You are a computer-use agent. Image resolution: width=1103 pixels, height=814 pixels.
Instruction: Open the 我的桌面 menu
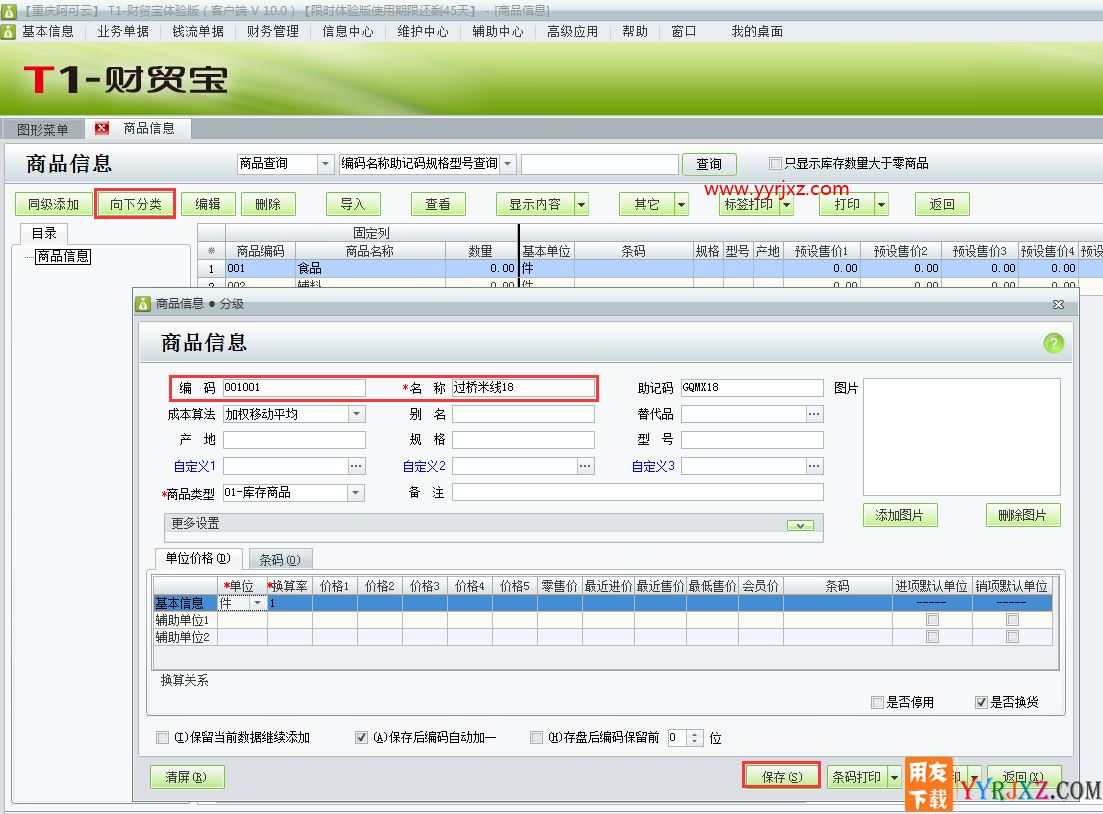point(757,32)
